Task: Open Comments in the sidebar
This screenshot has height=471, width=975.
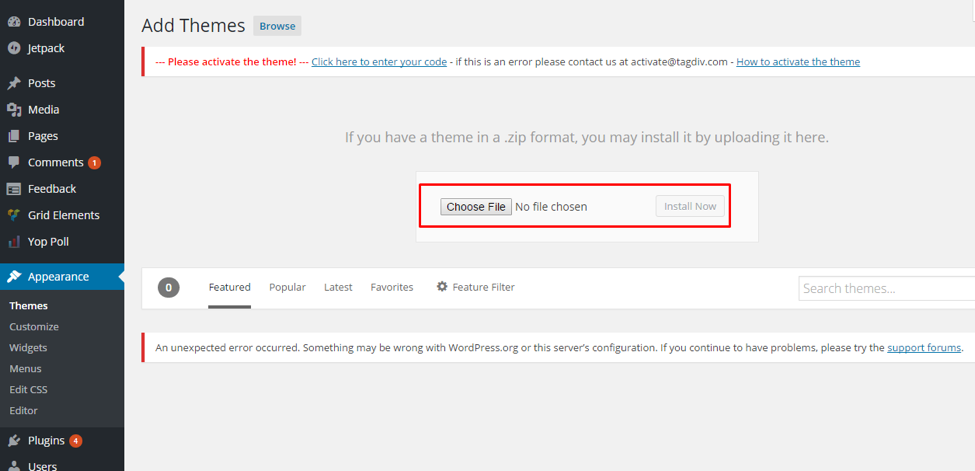Action: [55, 162]
